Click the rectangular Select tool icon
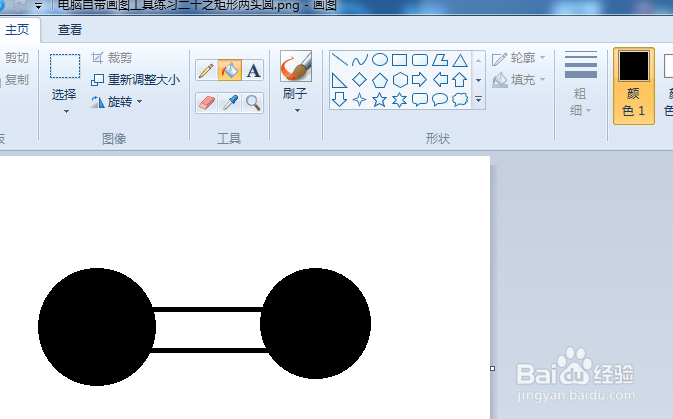 pos(65,66)
